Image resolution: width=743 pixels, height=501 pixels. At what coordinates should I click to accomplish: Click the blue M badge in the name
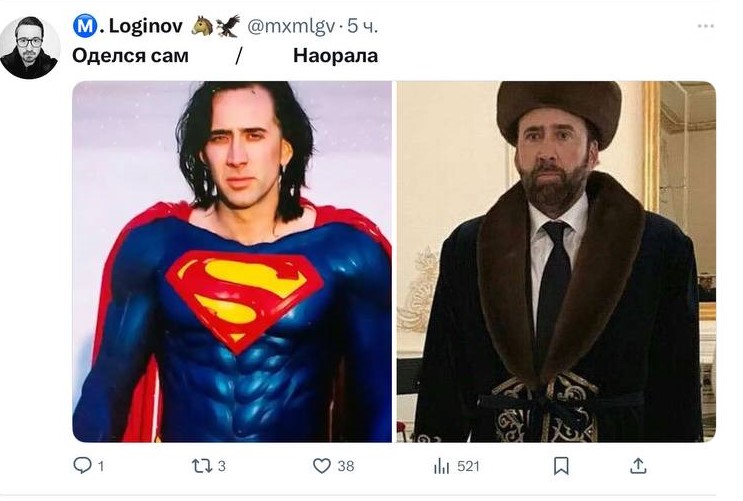tap(85, 26)
